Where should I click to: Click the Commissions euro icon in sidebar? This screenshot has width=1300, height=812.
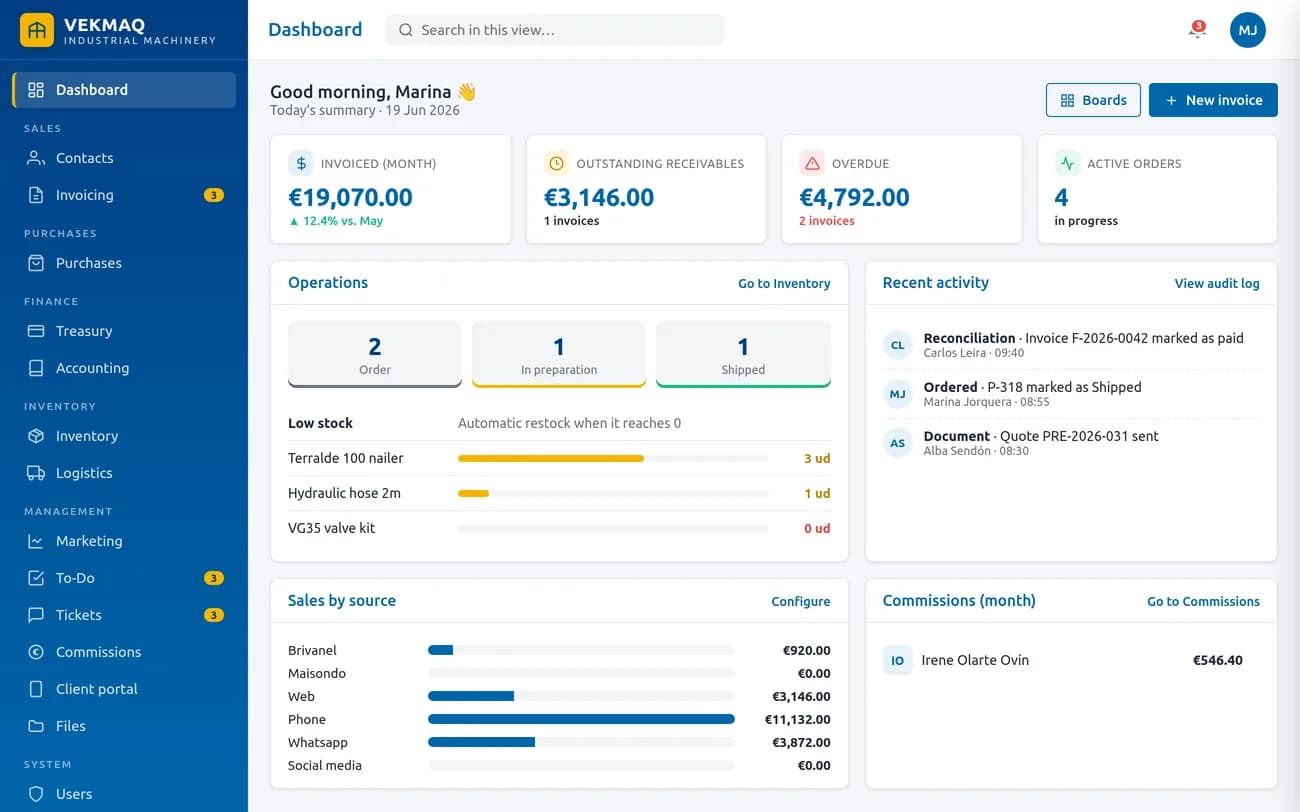pyautogui.click(x=36, y=652)
